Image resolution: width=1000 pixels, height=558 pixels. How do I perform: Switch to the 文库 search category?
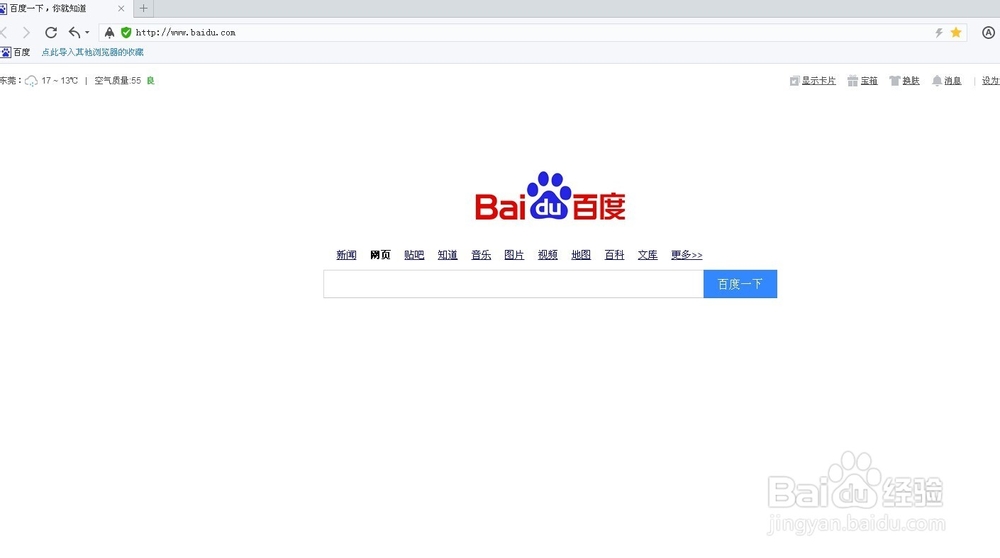click(x=648, y=255)
